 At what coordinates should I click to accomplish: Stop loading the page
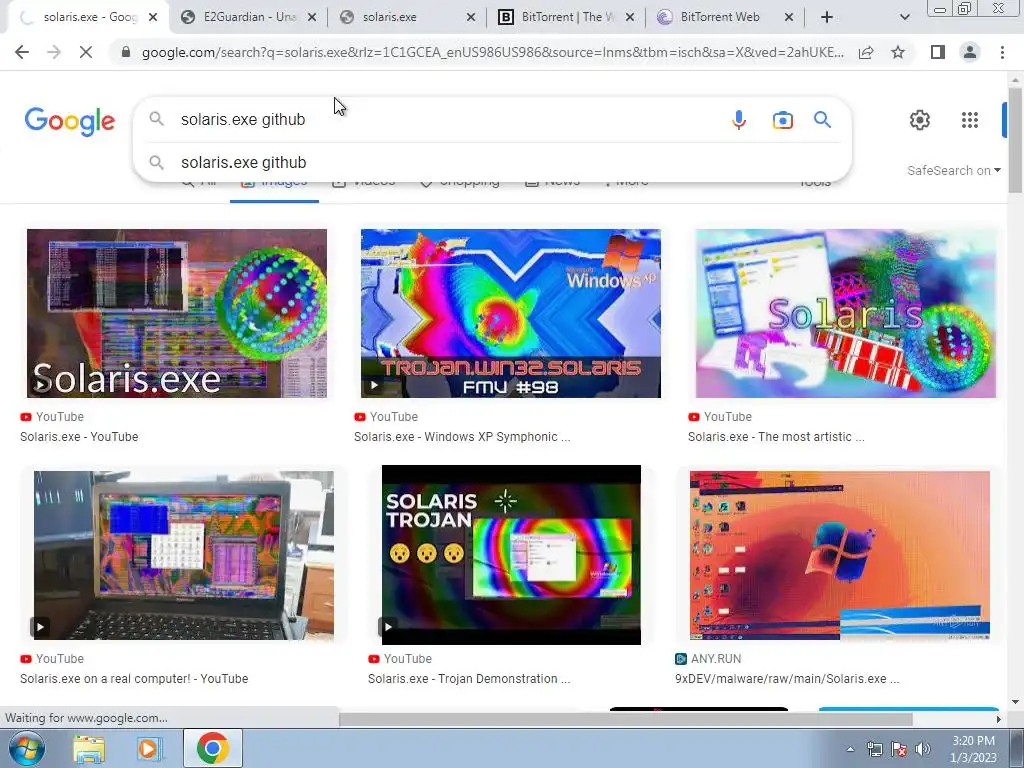pyautogui.click(x=86, y=52)
